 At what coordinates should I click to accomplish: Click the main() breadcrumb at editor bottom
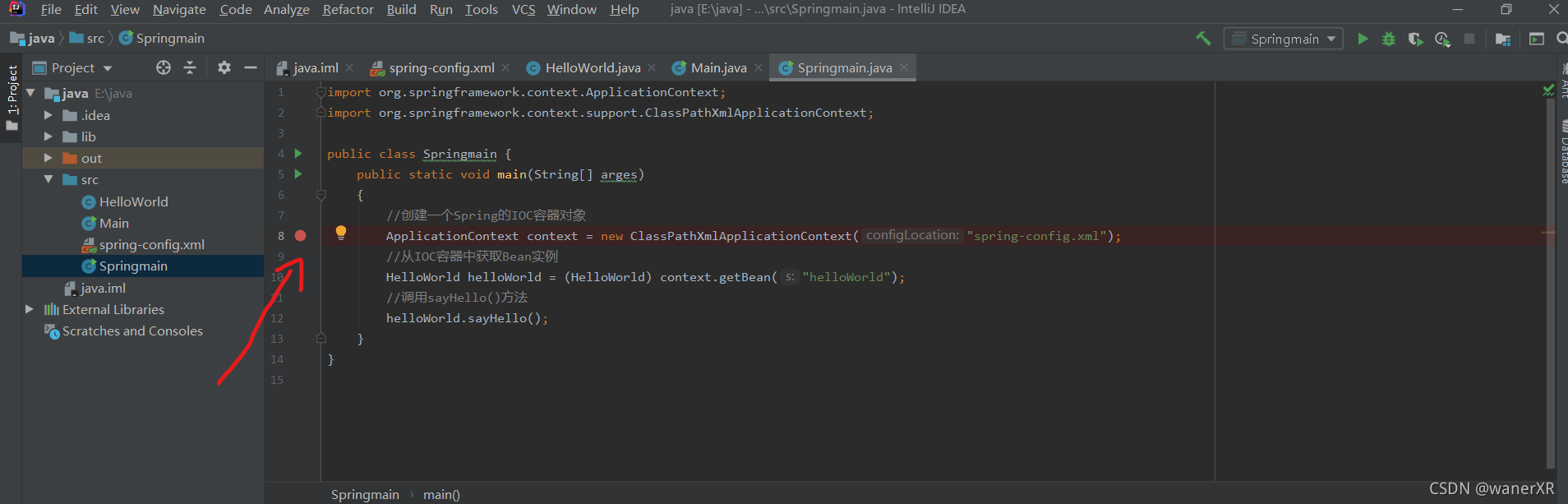coord(441,494)
